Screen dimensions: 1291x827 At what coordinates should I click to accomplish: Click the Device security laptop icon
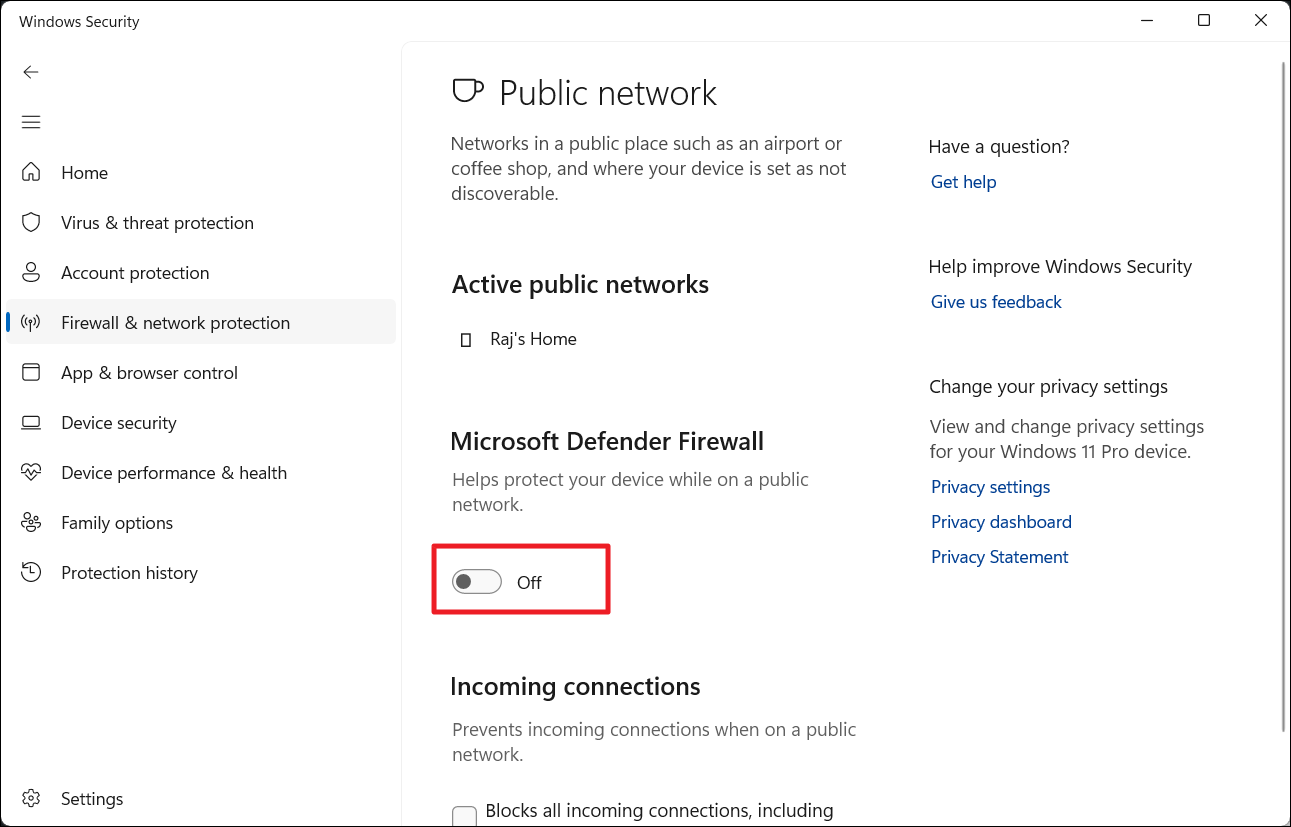[x=31, y=422]
